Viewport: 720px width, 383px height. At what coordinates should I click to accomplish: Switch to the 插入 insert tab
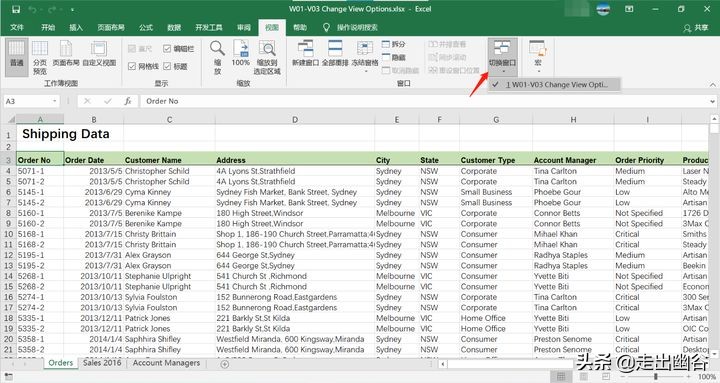pos(76,28)
